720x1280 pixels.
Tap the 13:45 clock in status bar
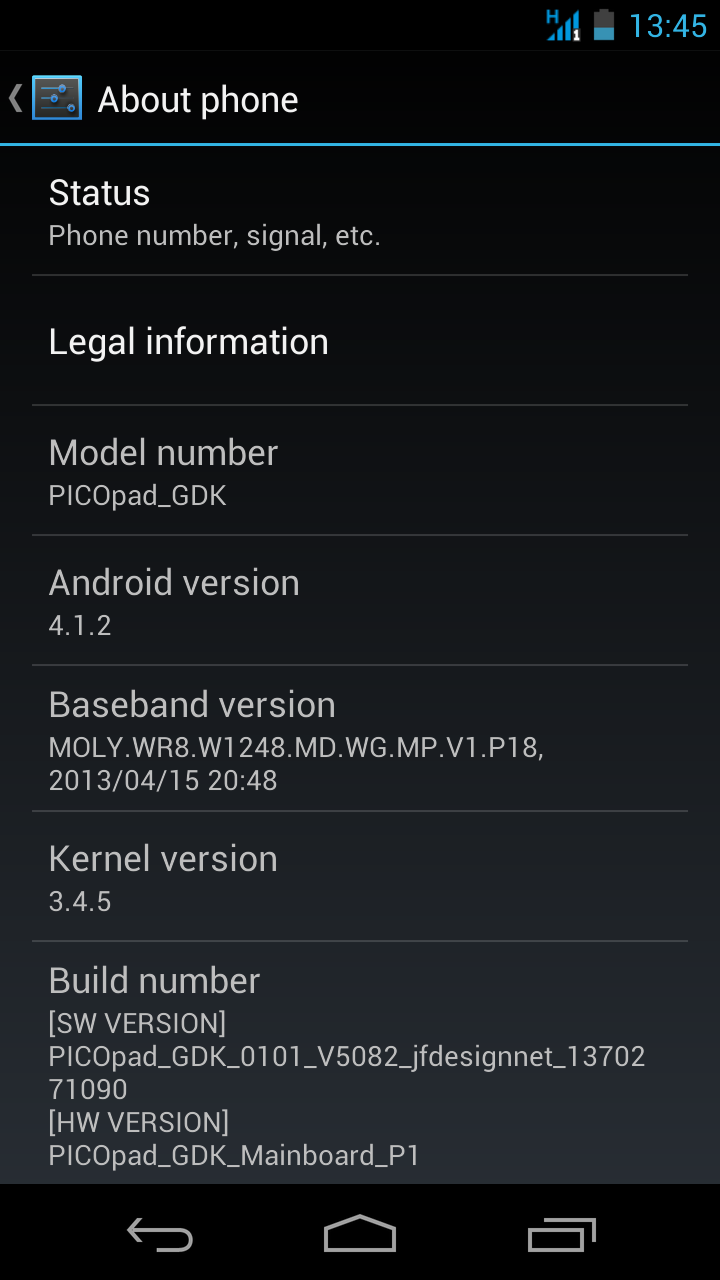(668, 25)
